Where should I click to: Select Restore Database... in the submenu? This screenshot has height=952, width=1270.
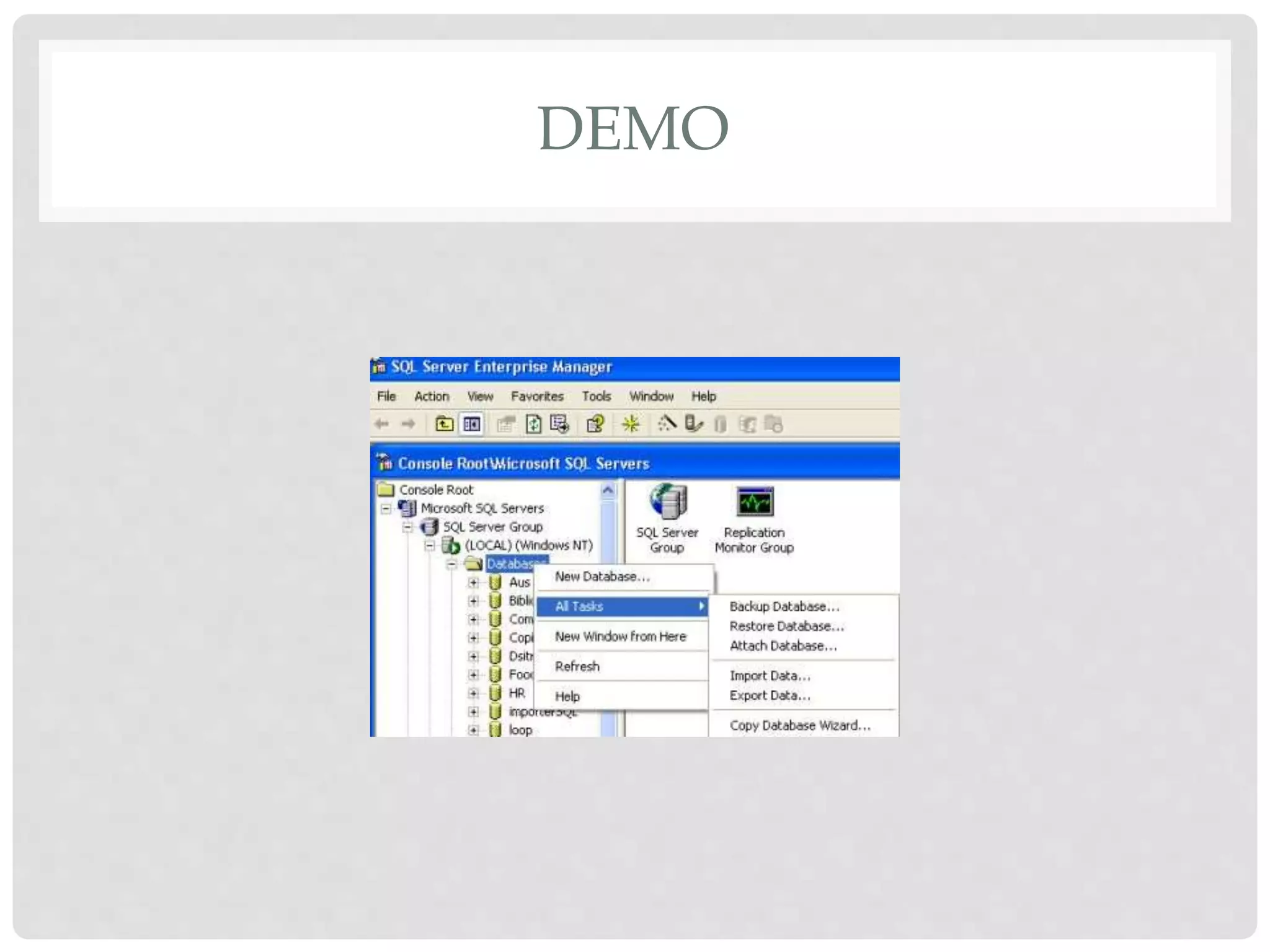point(803,626)
